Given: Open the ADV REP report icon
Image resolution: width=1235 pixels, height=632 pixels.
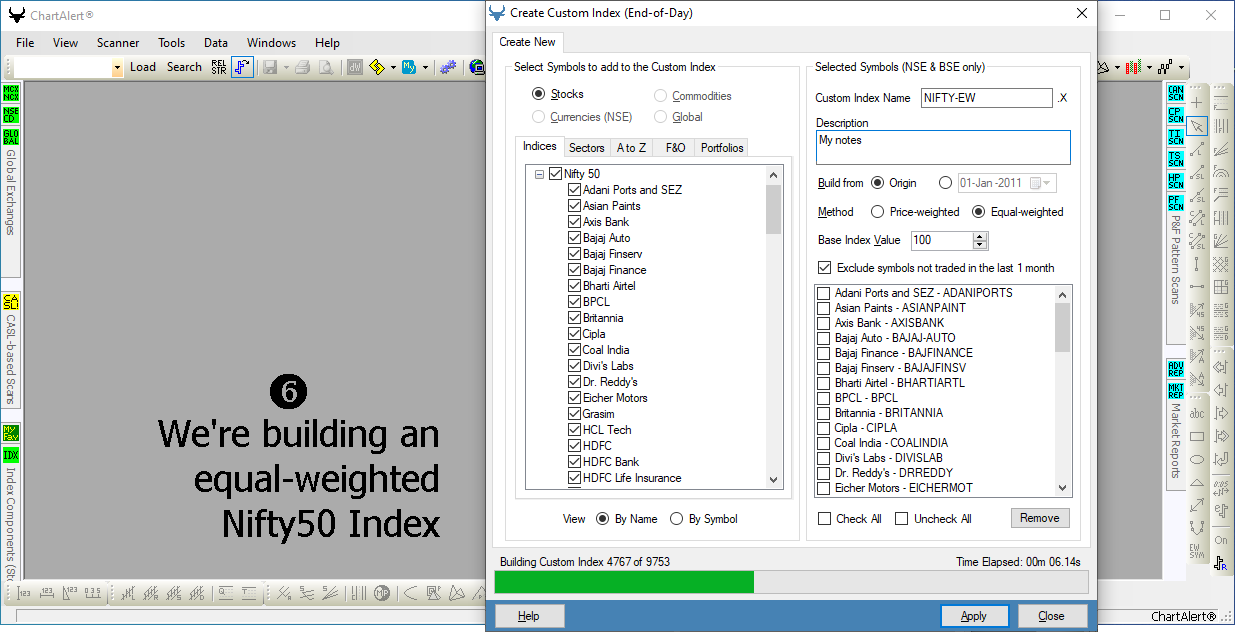Looking at the screenshot, I should pyautogui.click(x=1175, y=367).
